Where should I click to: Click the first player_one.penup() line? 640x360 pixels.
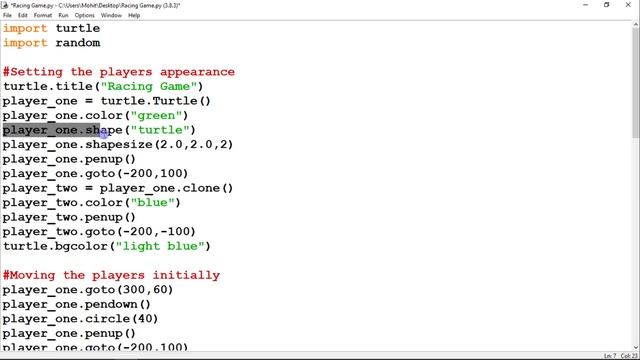tap(69, 159)
